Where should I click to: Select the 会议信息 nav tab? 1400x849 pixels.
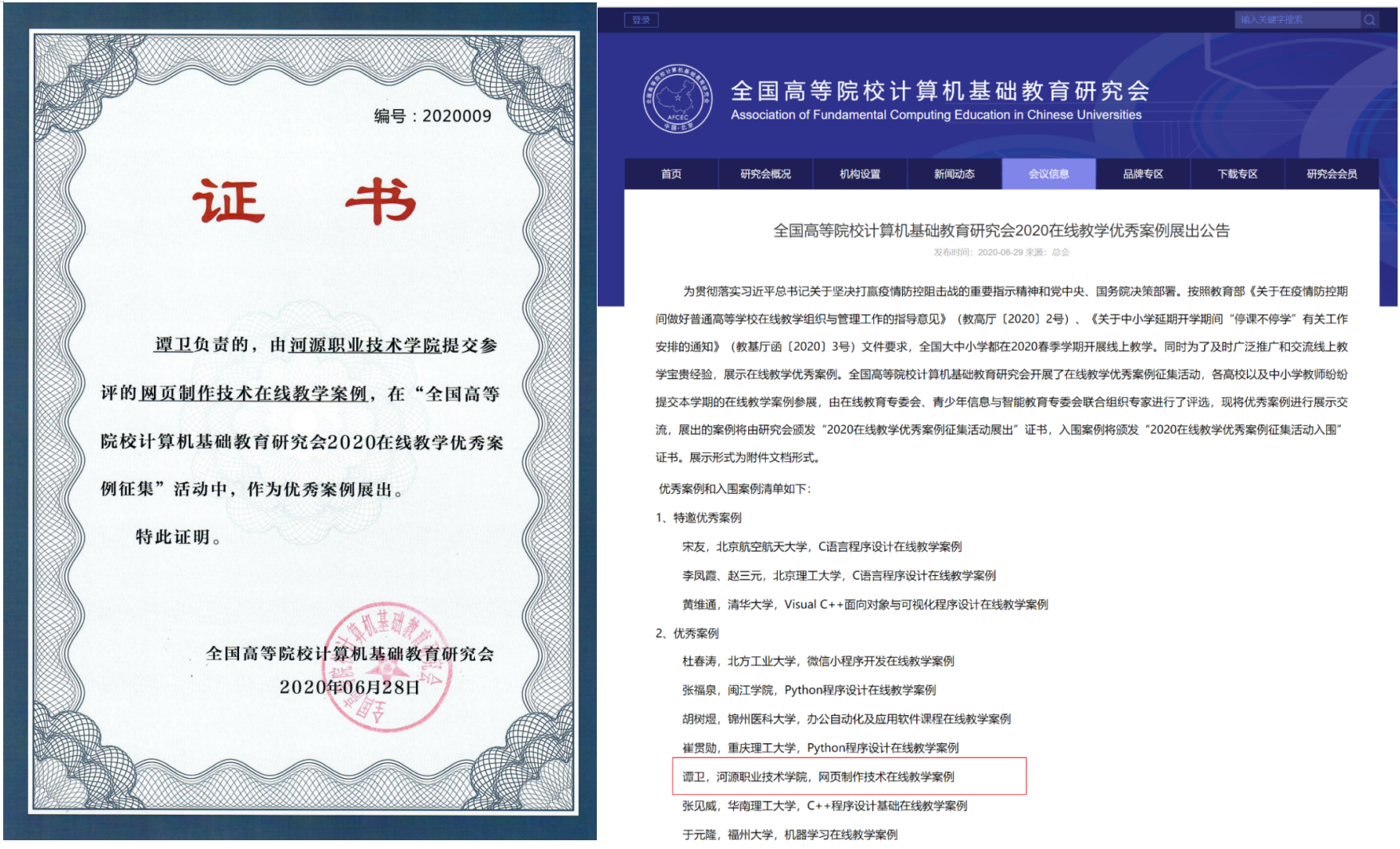[1049, 174]
